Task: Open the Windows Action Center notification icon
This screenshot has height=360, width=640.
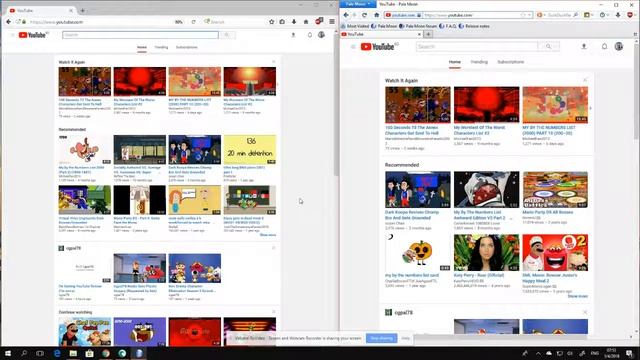Action: [630, 353]
